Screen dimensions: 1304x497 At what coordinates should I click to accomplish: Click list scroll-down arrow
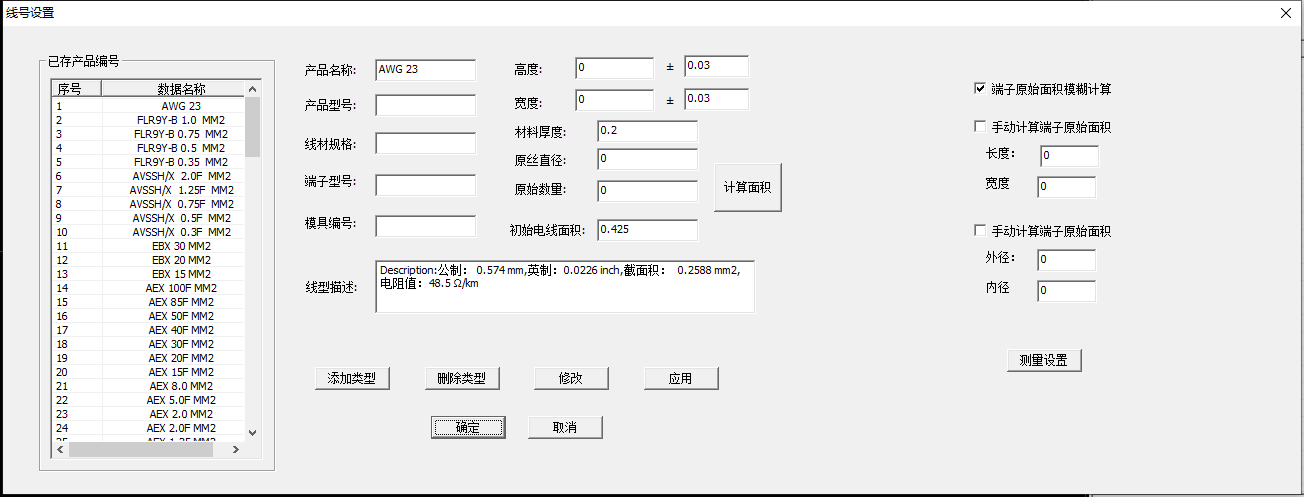tap(252, 433)
